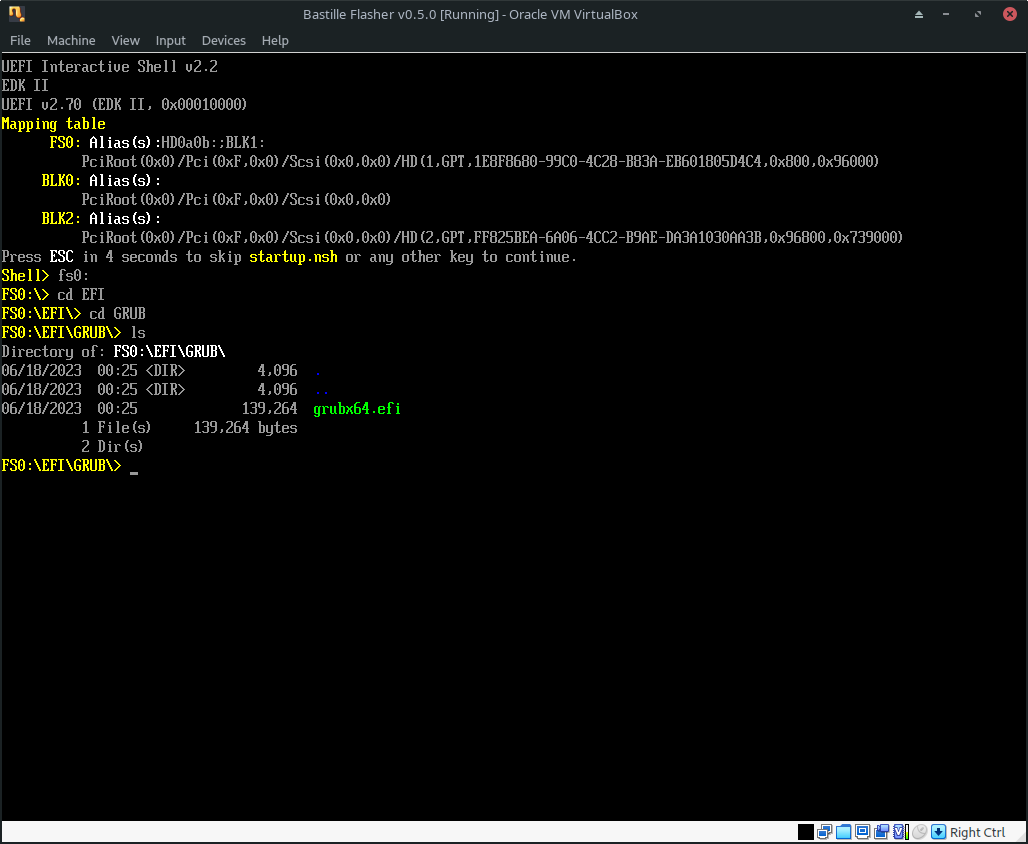This screenshot has height=844, width=1028.
Task: Close the Bastille Flasher VM window
Action: [x=1010, y=14]
